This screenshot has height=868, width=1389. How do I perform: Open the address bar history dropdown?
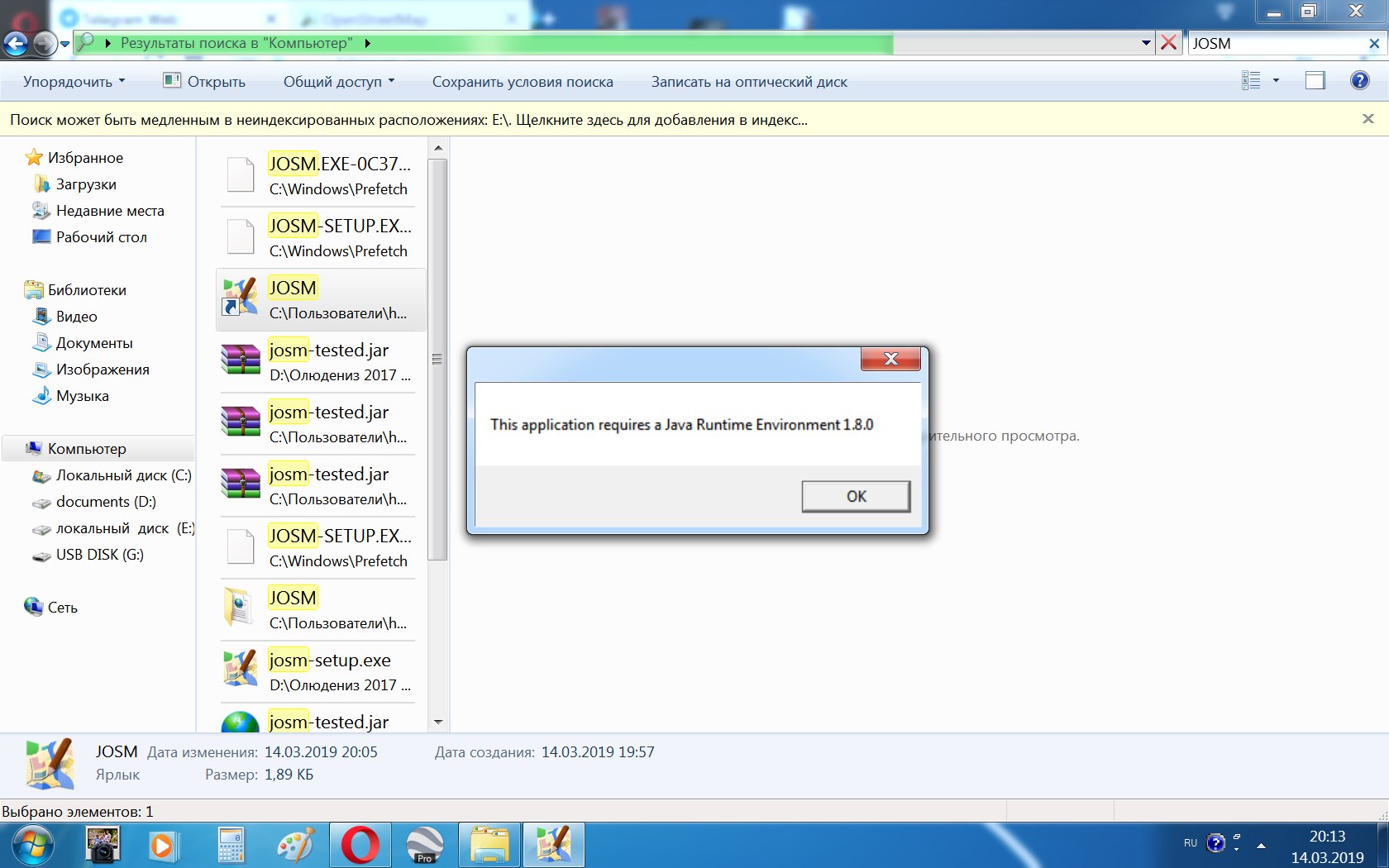click(1146, 43)
